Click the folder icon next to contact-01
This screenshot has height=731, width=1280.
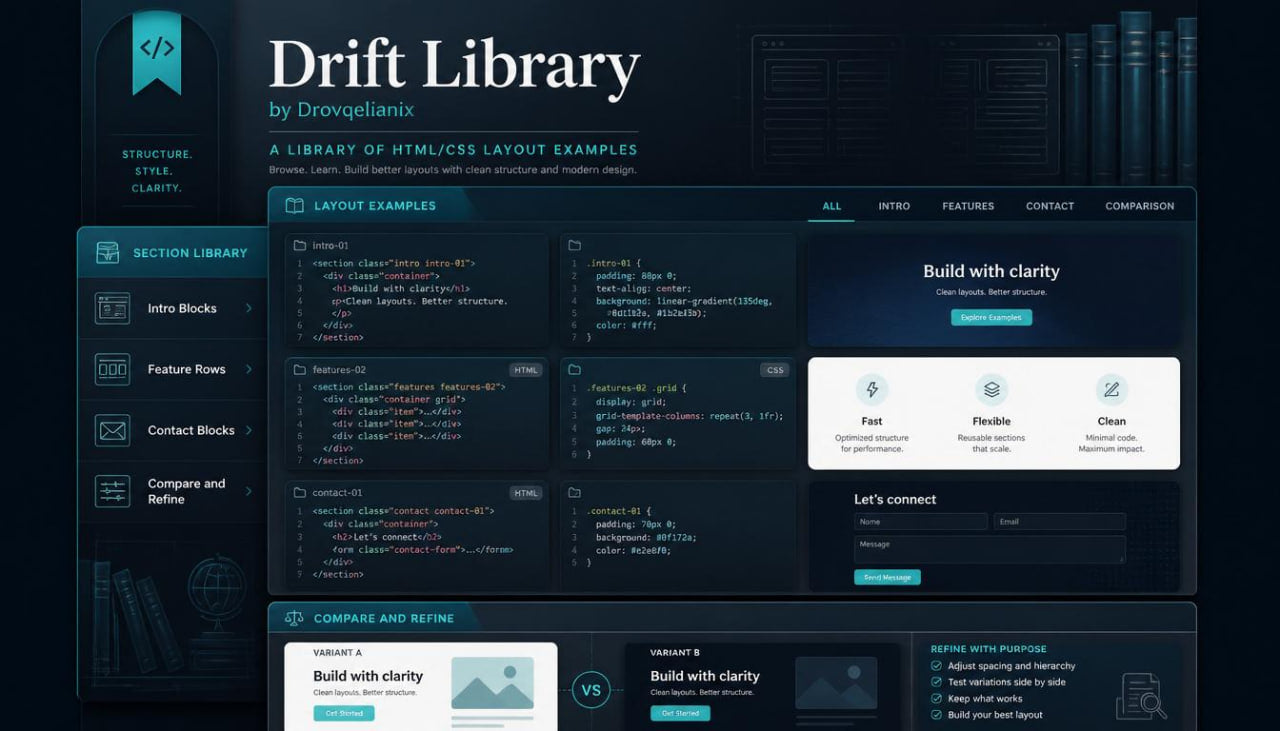click(299, 493)
